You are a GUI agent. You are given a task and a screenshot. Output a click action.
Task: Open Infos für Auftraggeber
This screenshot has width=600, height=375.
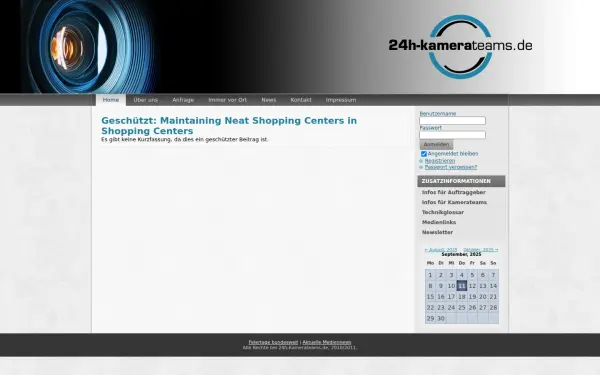(x=454, y=192)
